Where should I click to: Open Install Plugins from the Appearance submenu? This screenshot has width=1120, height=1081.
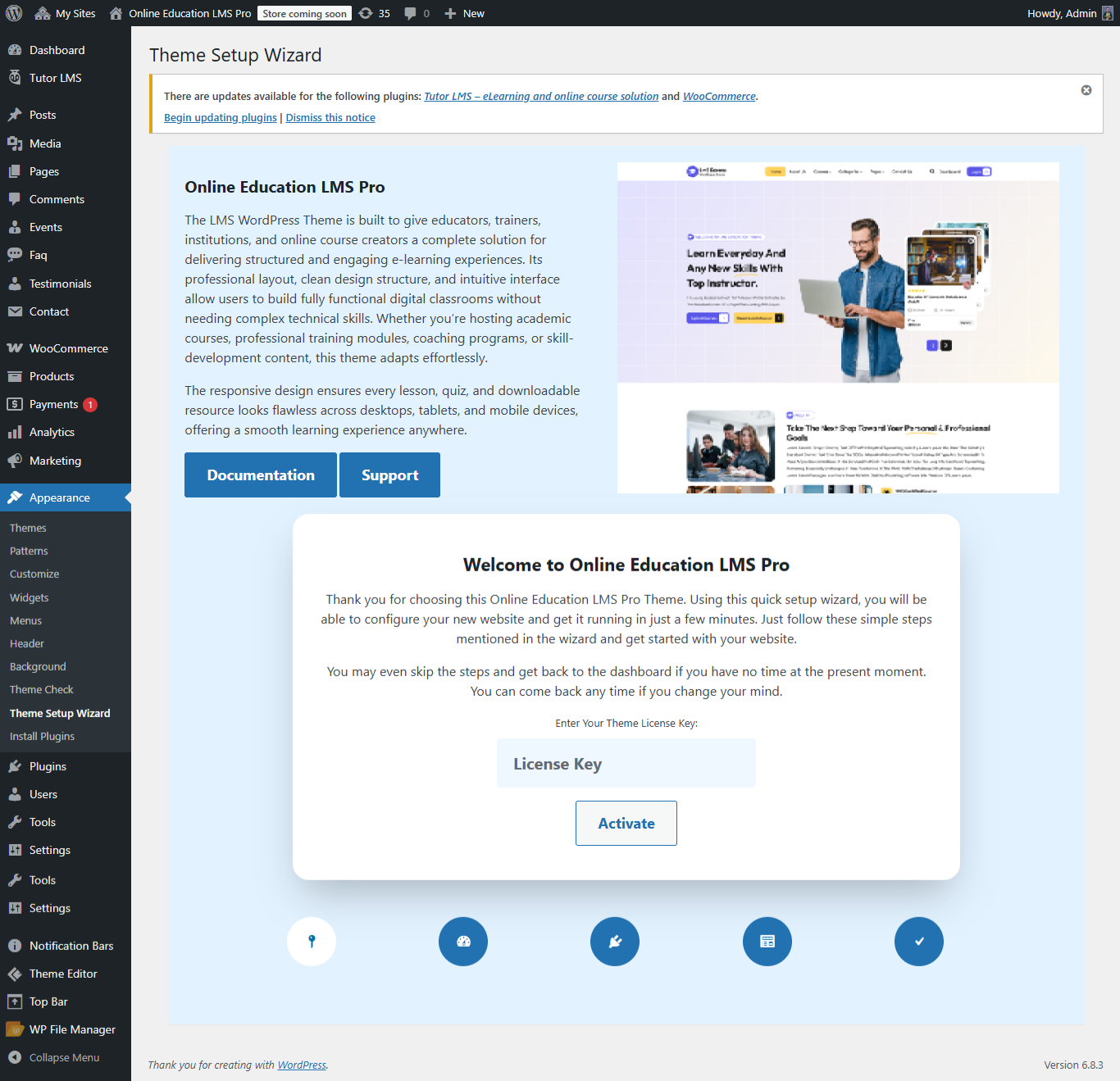coord(42,736)
